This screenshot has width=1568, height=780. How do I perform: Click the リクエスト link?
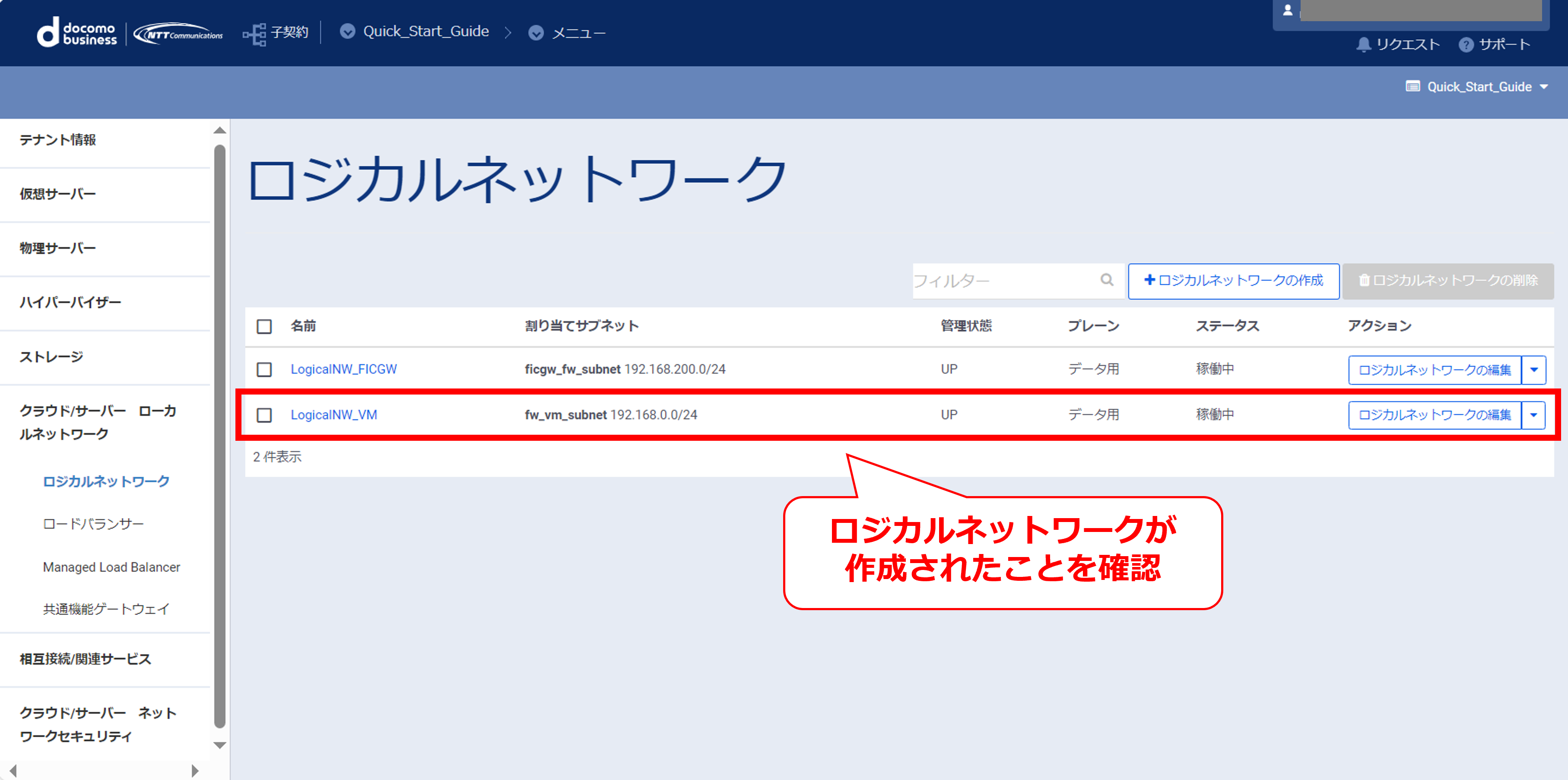click(1408, 45)
